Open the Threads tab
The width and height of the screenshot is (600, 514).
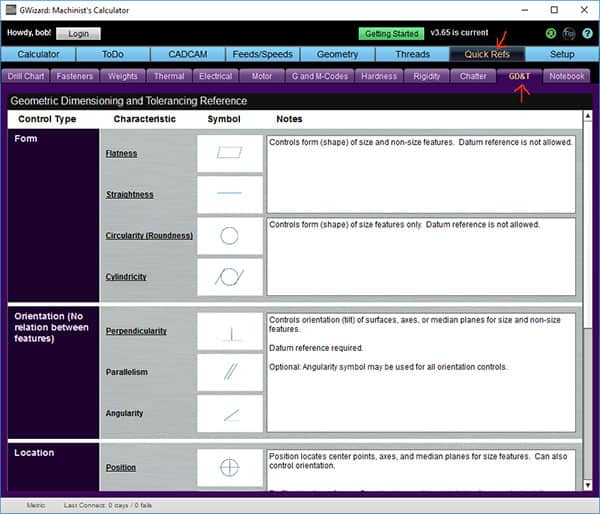(x=412, y=54)
